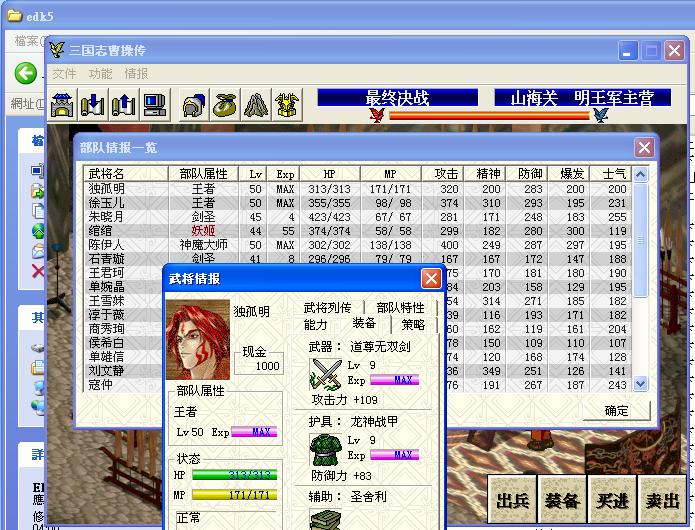Click the helmet icon in the toolbar
The image size is (695, 530).
(195, 104)
